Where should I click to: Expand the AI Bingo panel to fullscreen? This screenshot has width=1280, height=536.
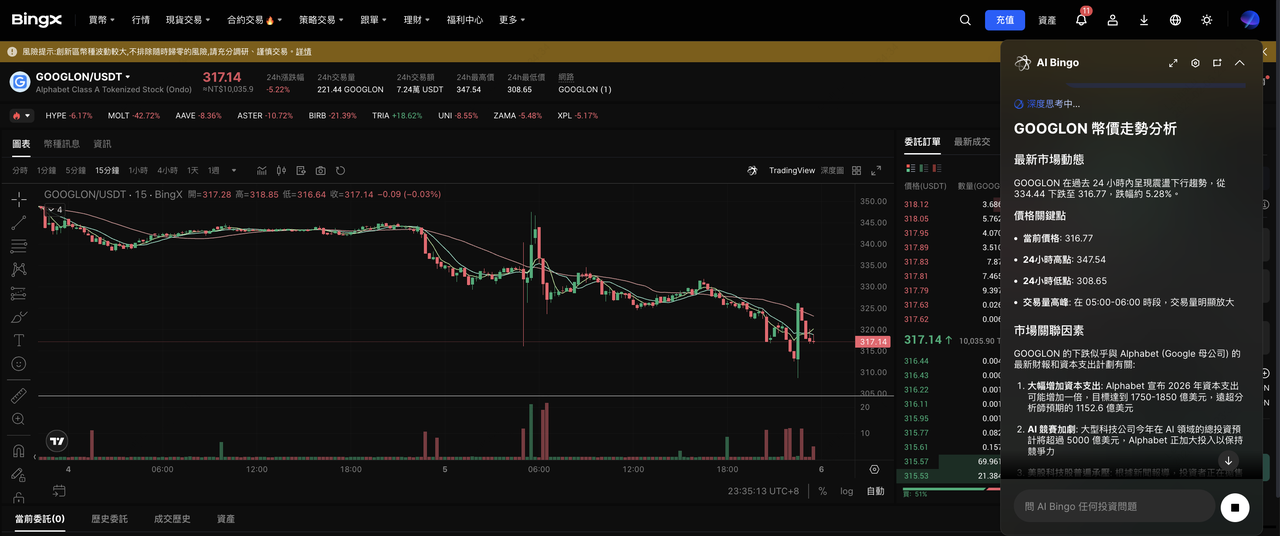[1173, 63]
